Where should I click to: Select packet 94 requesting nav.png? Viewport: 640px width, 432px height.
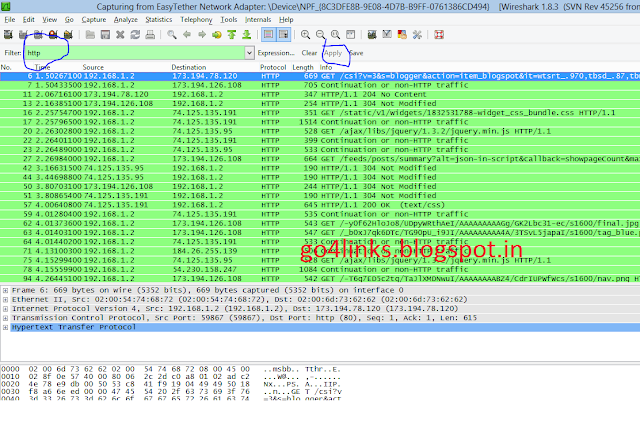[x=320, y=278]
